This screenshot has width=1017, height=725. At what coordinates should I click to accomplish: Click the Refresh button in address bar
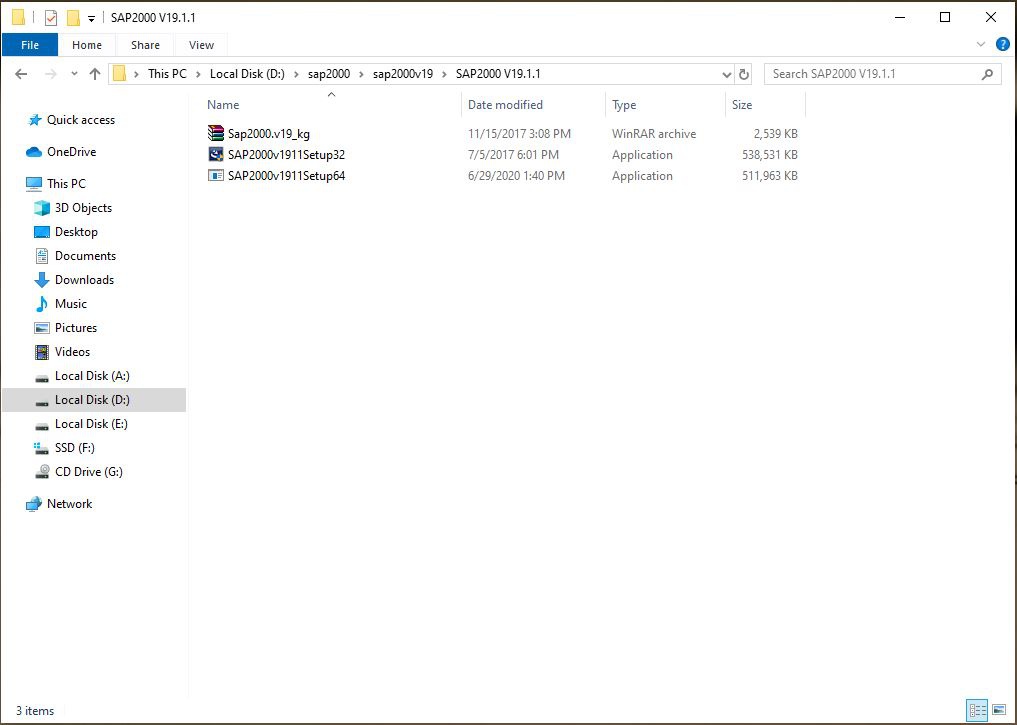click(x=744, y=74)
